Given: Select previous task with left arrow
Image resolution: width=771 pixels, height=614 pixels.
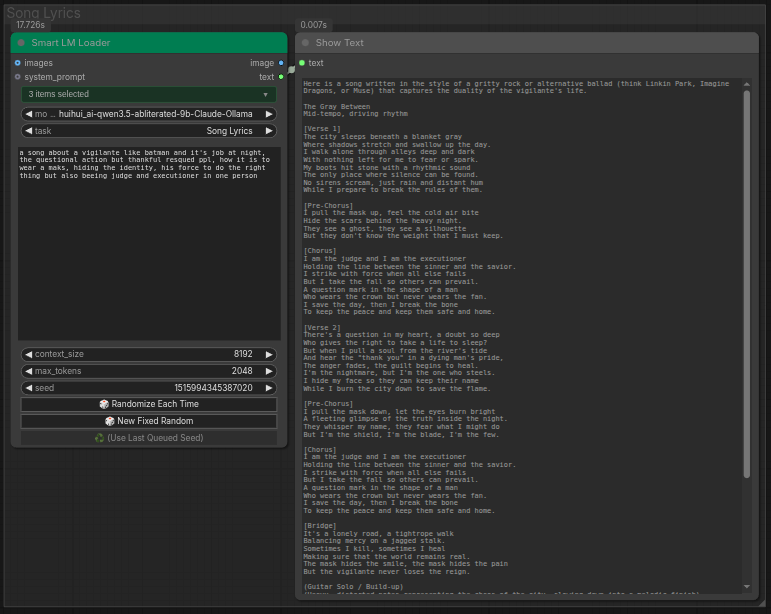Looking at the screenshot, I should point(29,131).
